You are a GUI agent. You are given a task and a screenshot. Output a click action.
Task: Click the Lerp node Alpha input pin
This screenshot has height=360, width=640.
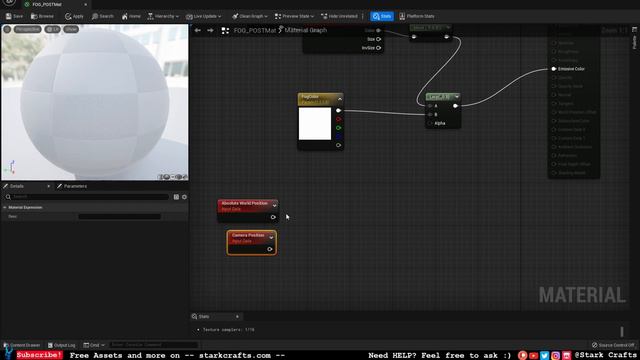click(x=430, y=123)
